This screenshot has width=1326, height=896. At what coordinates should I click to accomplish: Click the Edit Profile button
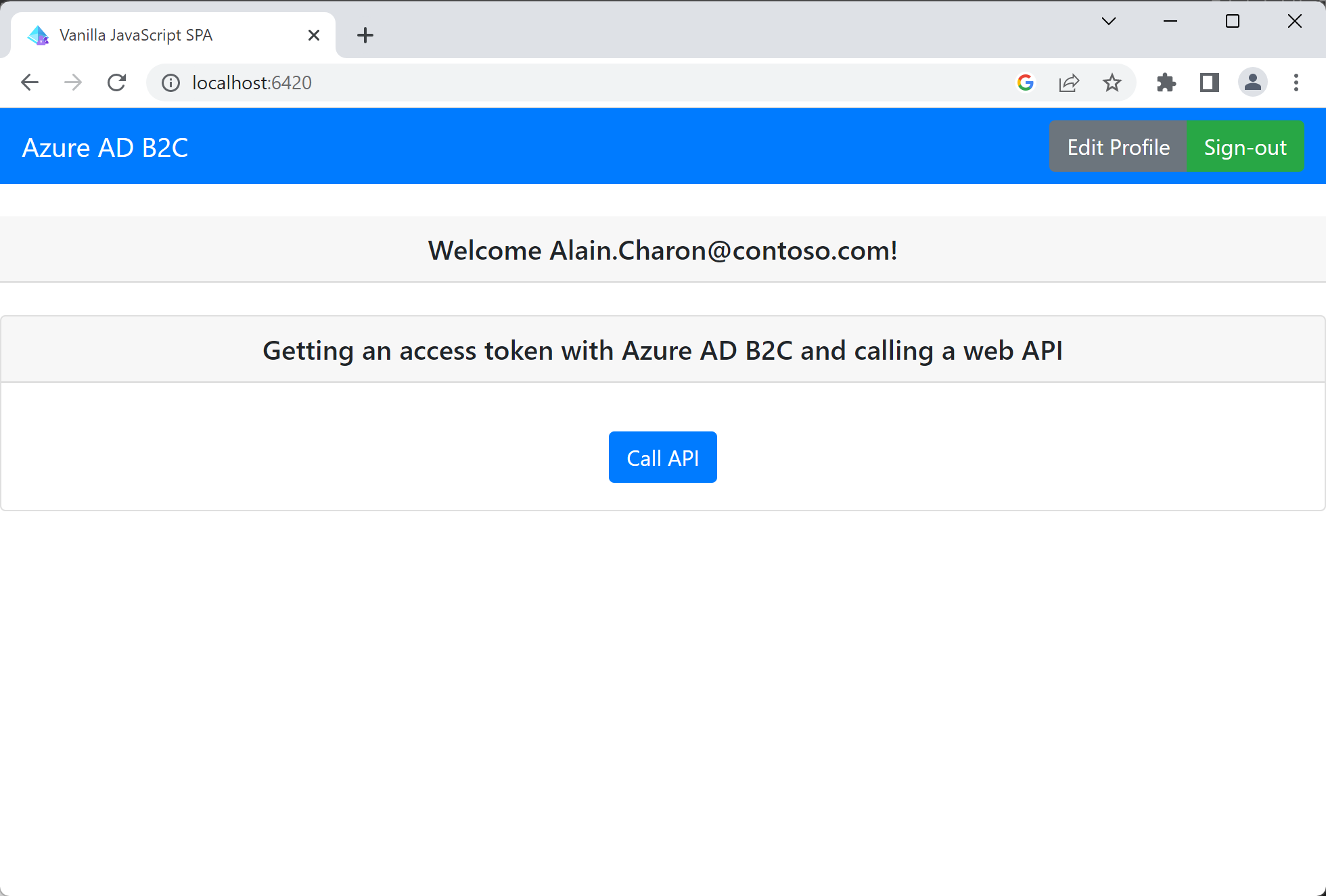1118,147
